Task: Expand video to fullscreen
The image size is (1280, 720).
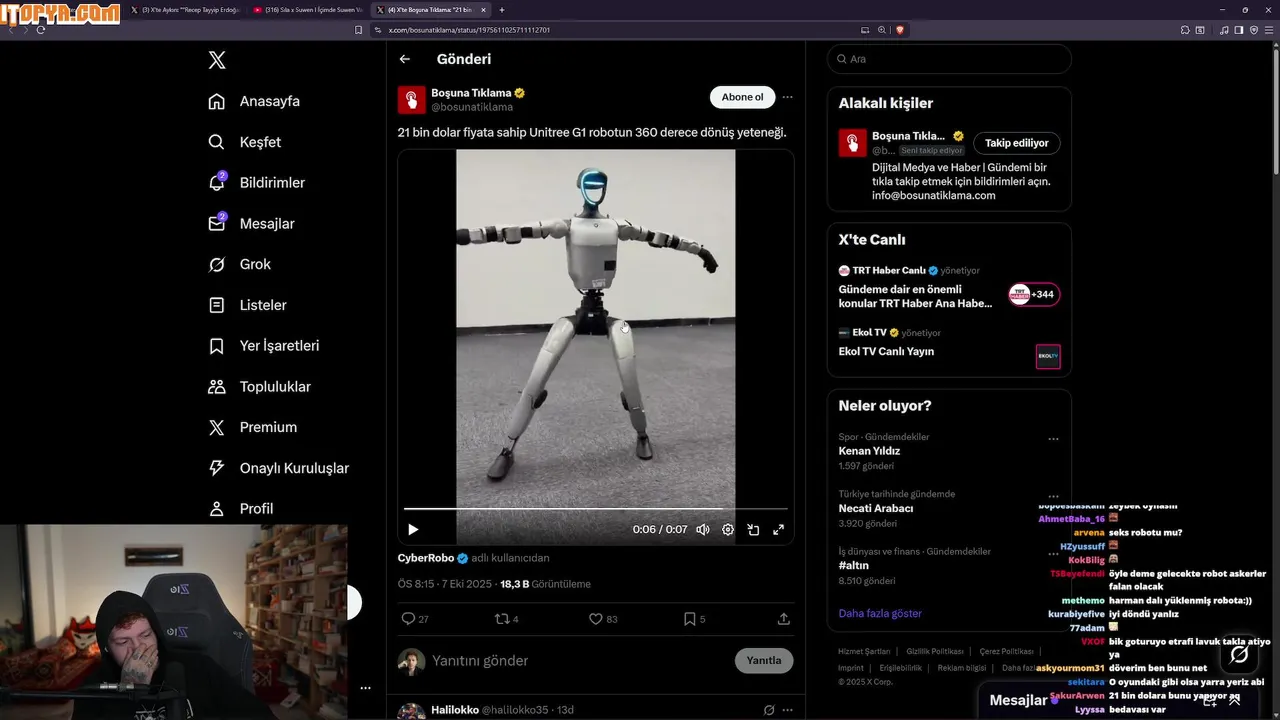Action: pyautogui.click(x=778, y=530)
